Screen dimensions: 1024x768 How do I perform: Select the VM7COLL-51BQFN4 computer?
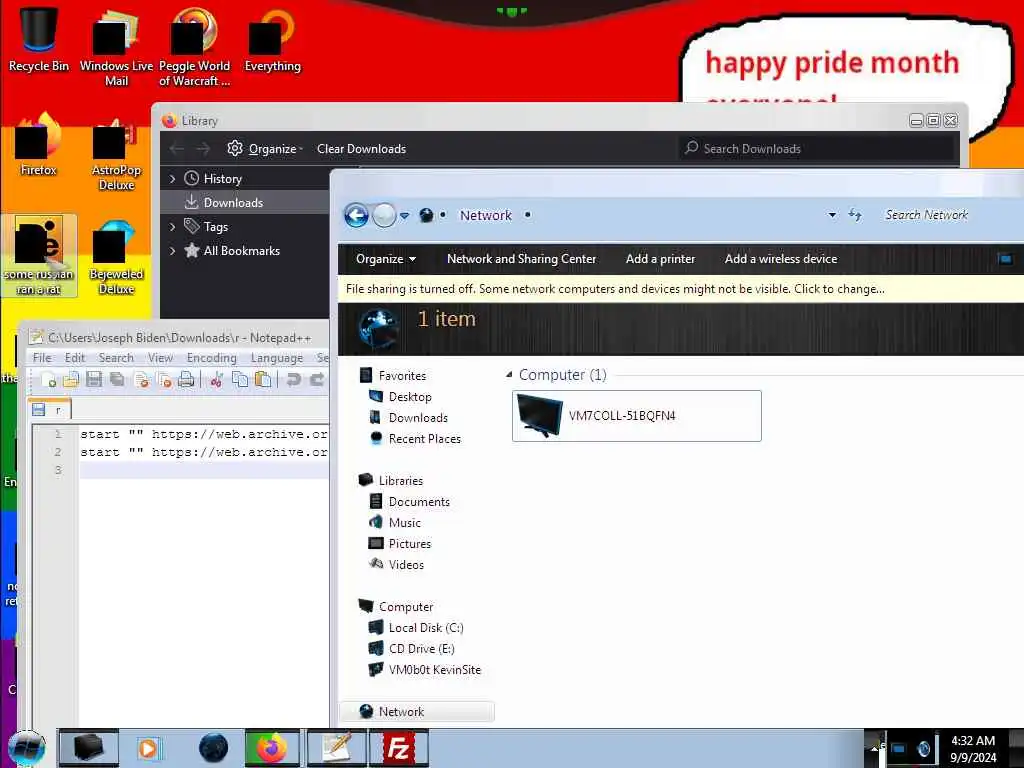point(637,416)
